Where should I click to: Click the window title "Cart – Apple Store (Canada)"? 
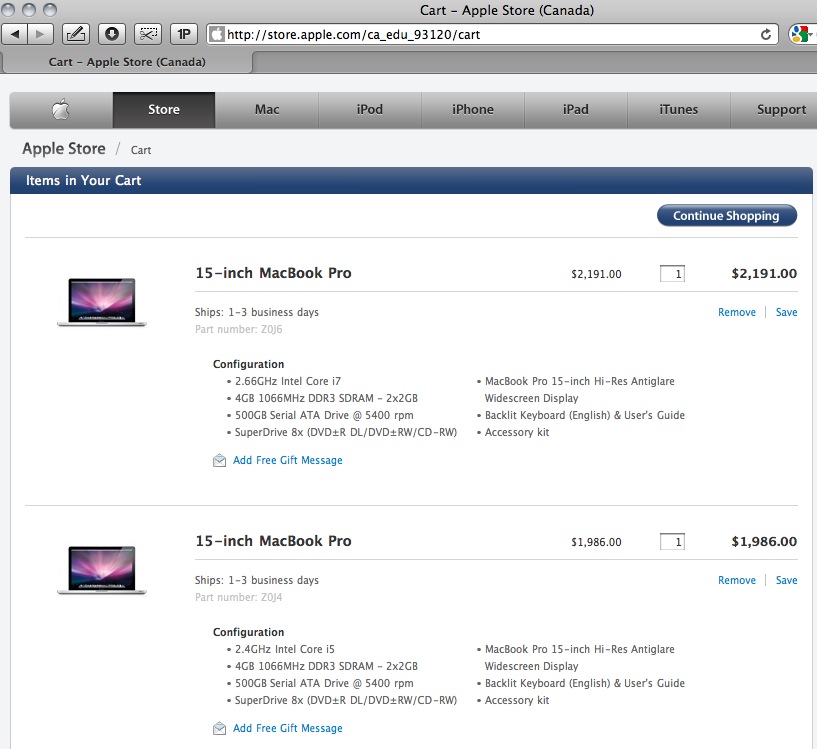tap(506, 10)
